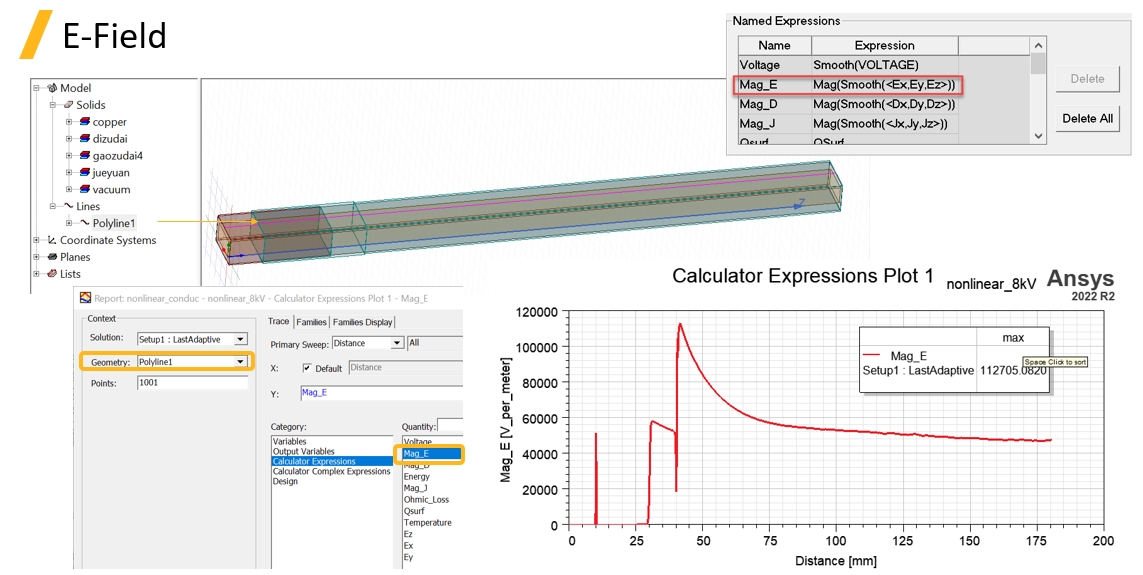This screenshot has height=575, width=1143.
Task: Open the Primary Sweep Distance dropdown
Action: pos(397,343)
